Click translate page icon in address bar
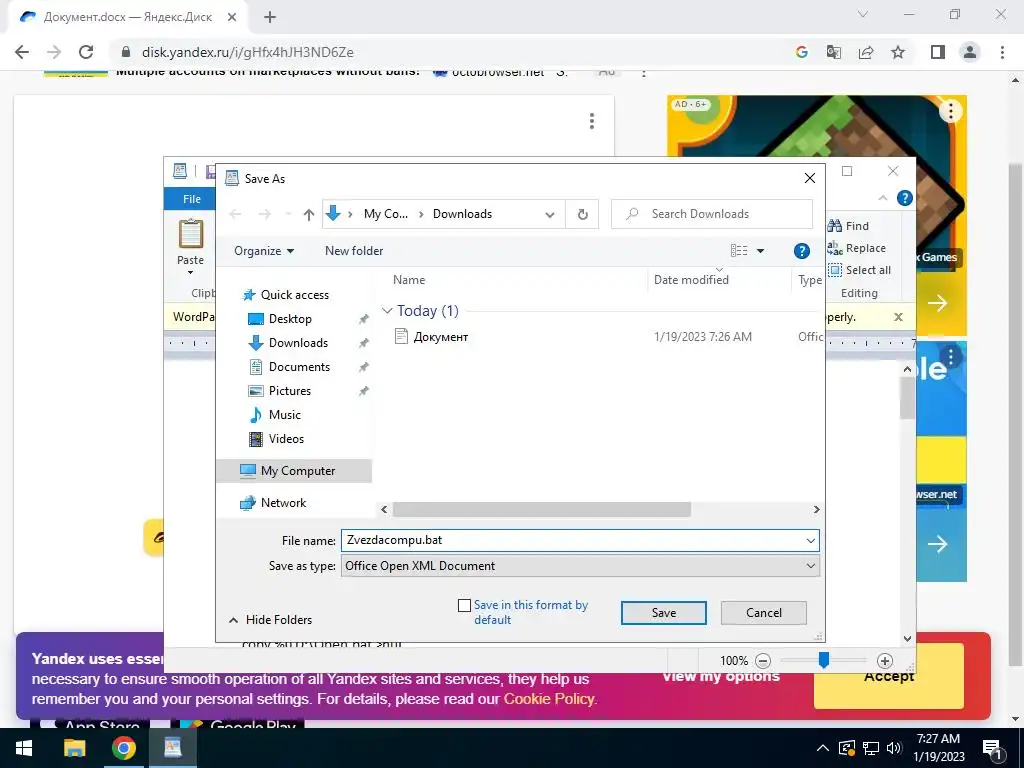Image resolution: width=1024 pixels, height=768 pixels. pos(834,52)
